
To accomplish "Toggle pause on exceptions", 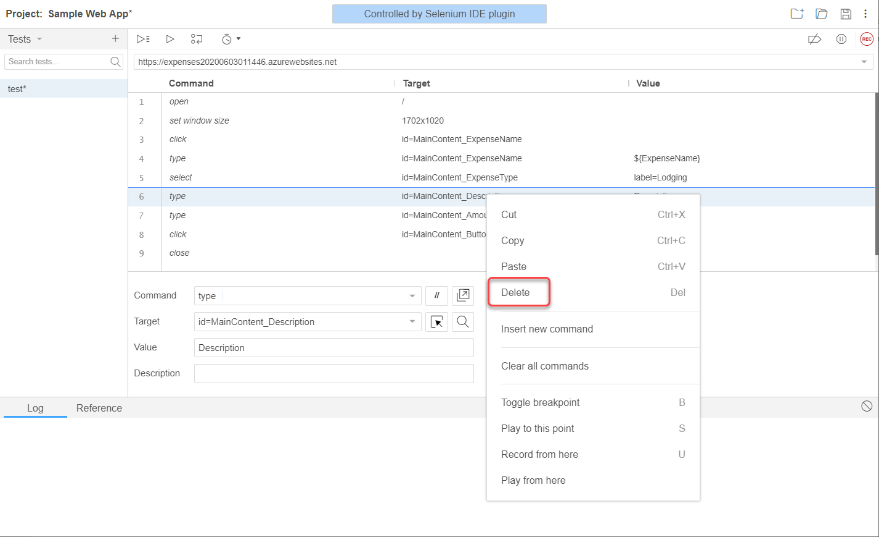I will tap(841, 39).
